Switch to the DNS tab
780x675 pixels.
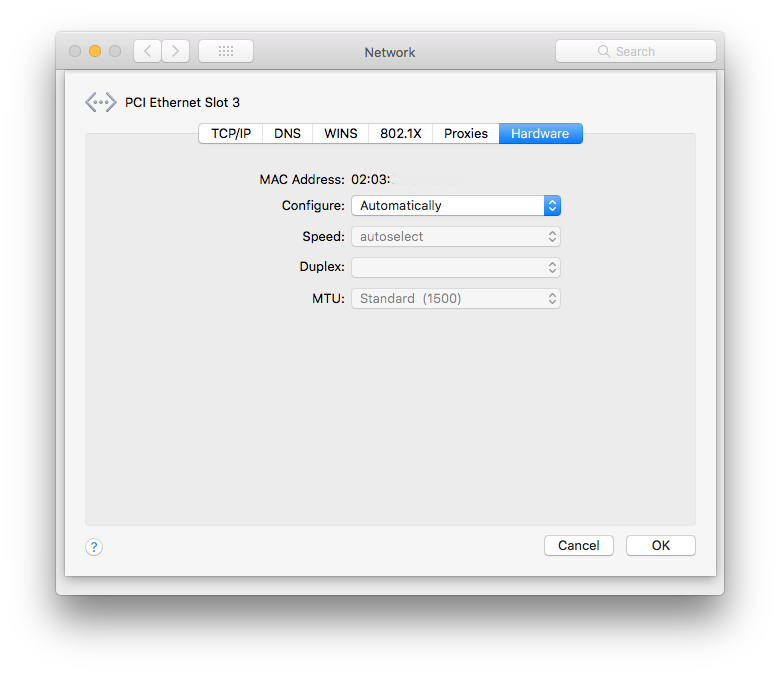288,134
